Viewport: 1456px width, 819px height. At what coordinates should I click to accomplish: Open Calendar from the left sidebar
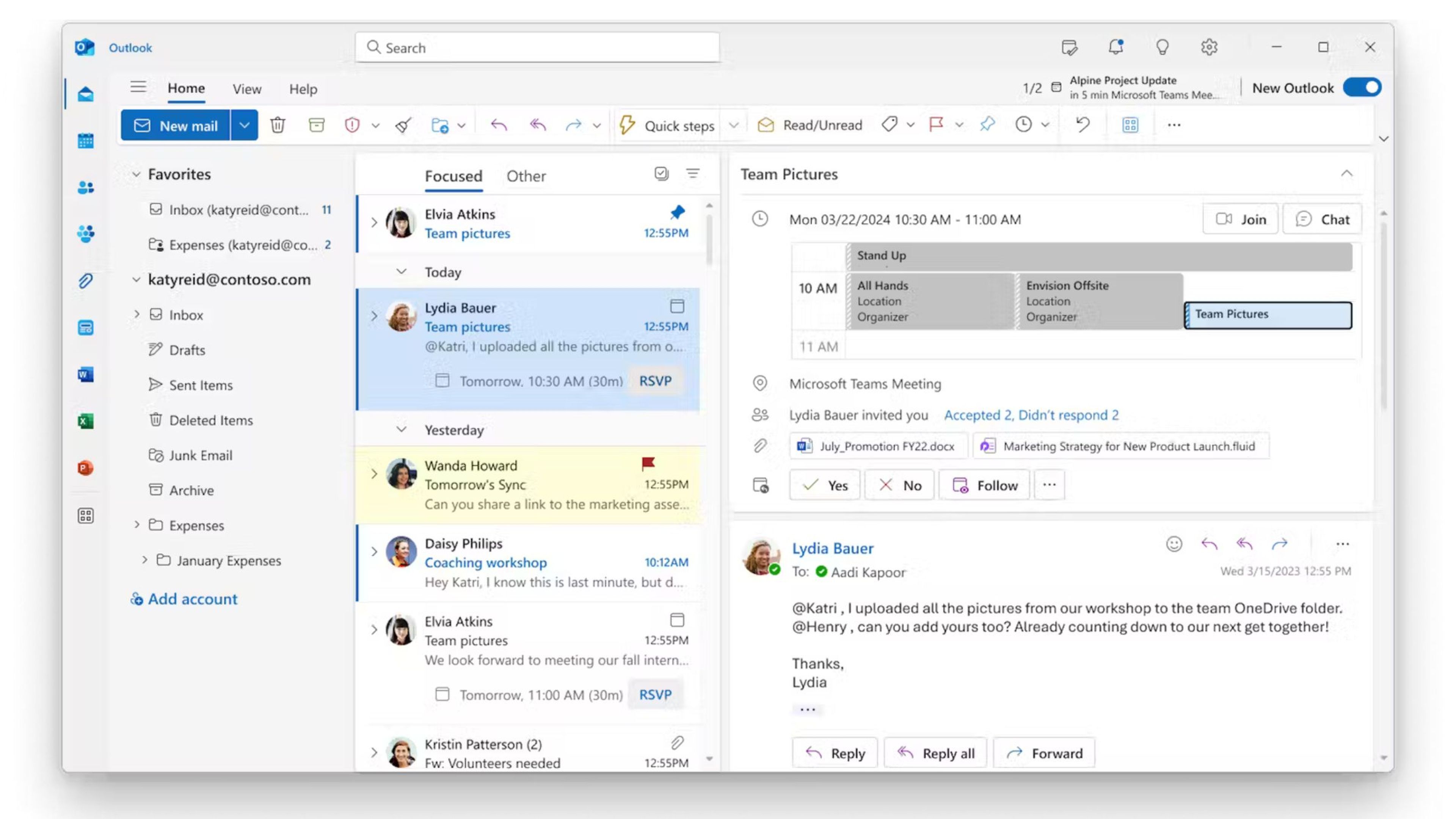85,141
